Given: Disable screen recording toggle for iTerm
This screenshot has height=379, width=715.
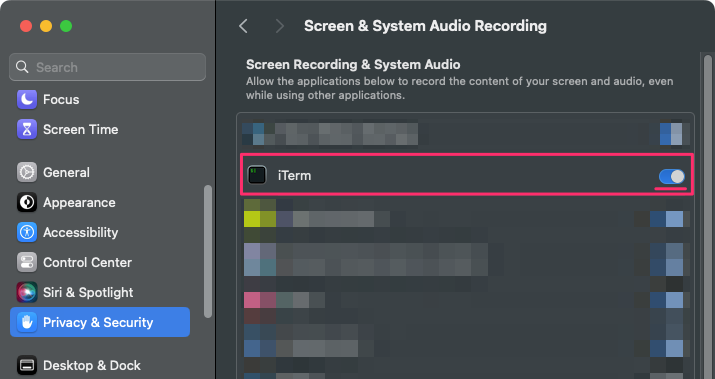Looking at the screenshot, I should click(671, 176).
